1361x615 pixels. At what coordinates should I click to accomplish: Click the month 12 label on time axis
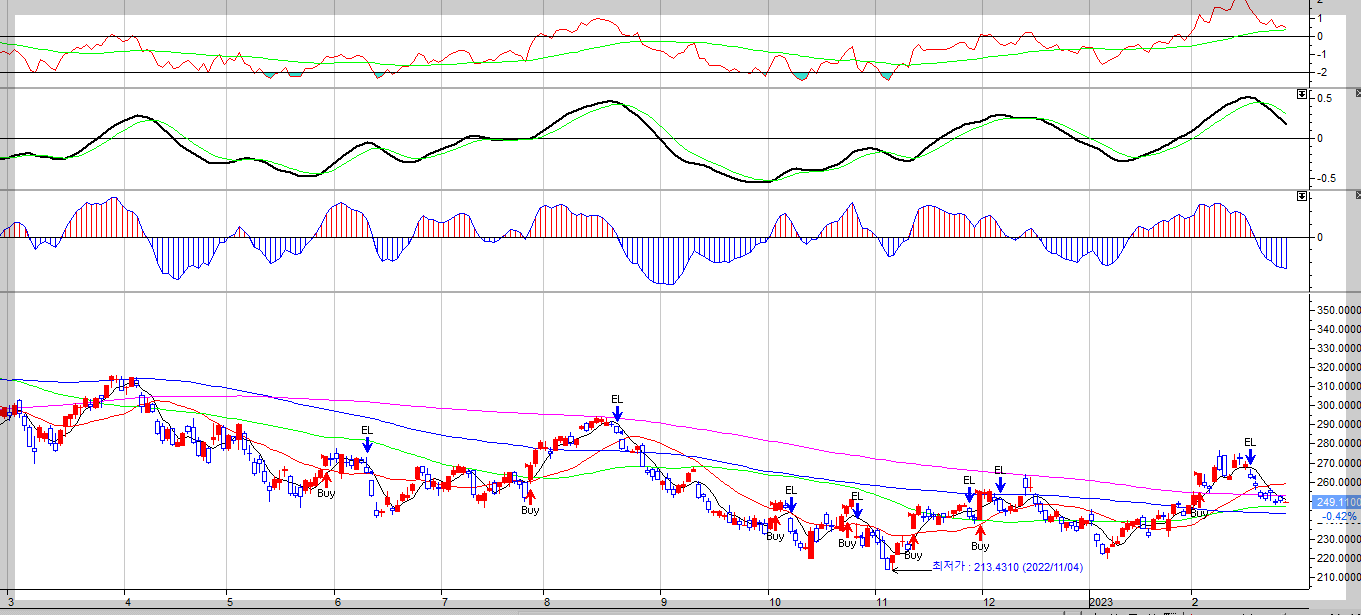[988, 602]
